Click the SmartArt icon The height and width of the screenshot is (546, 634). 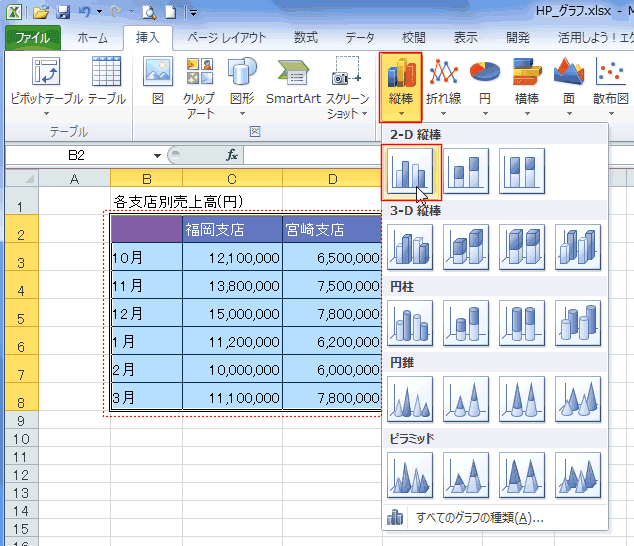292,82
